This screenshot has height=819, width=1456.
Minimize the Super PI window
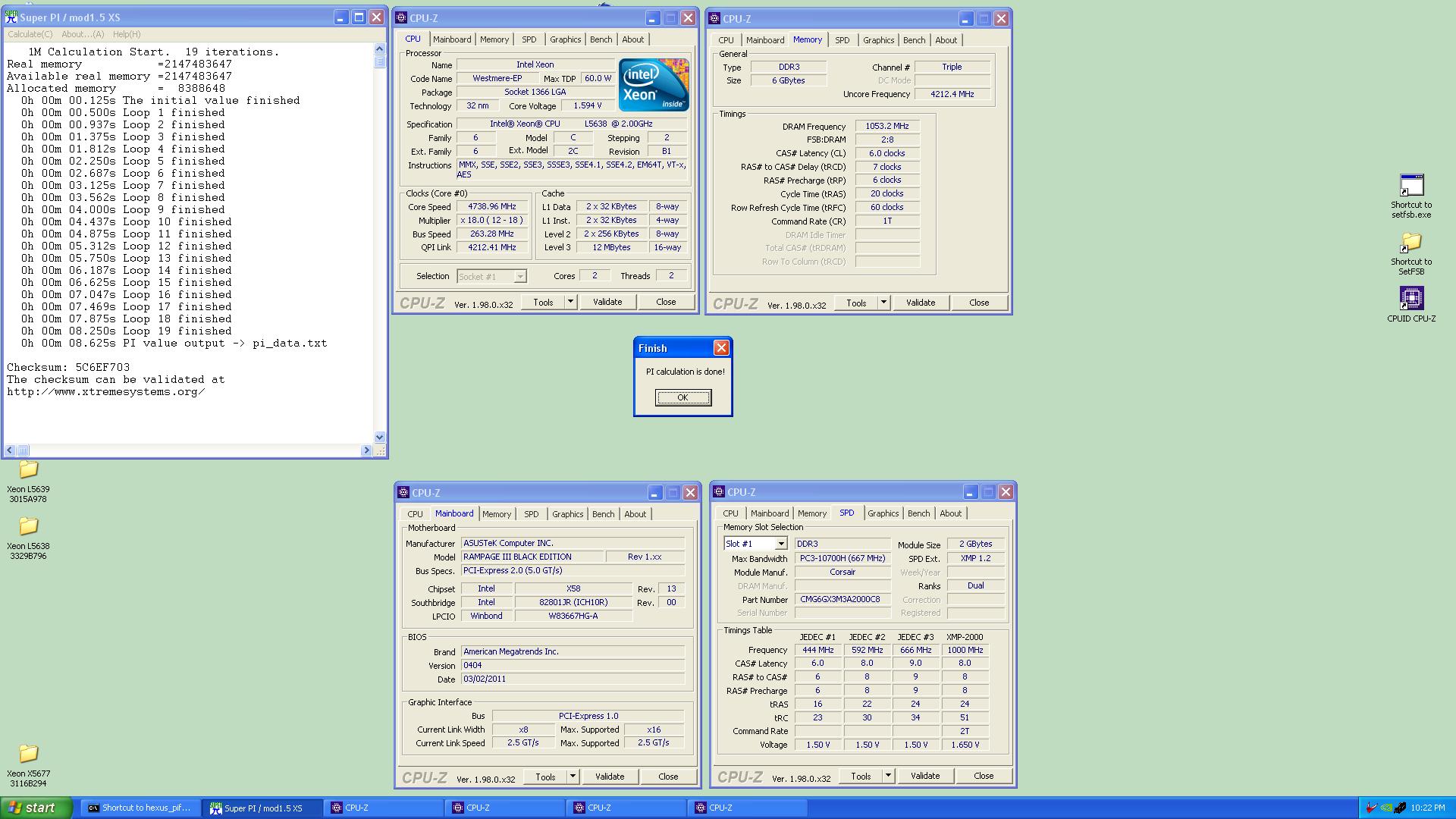(x=340, y=17)
